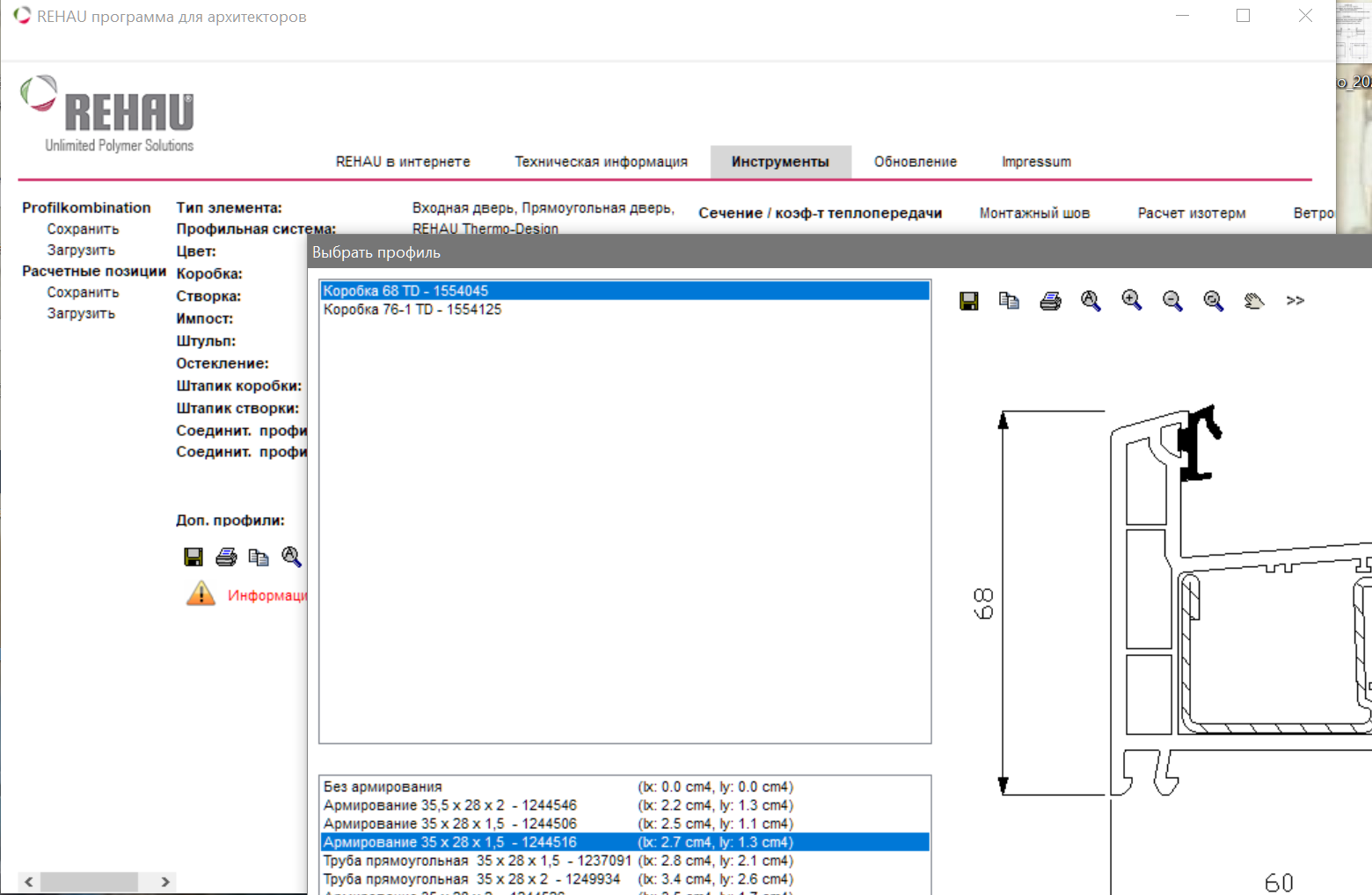
Task: Click the Остекление: label
Action: [223, 363]
